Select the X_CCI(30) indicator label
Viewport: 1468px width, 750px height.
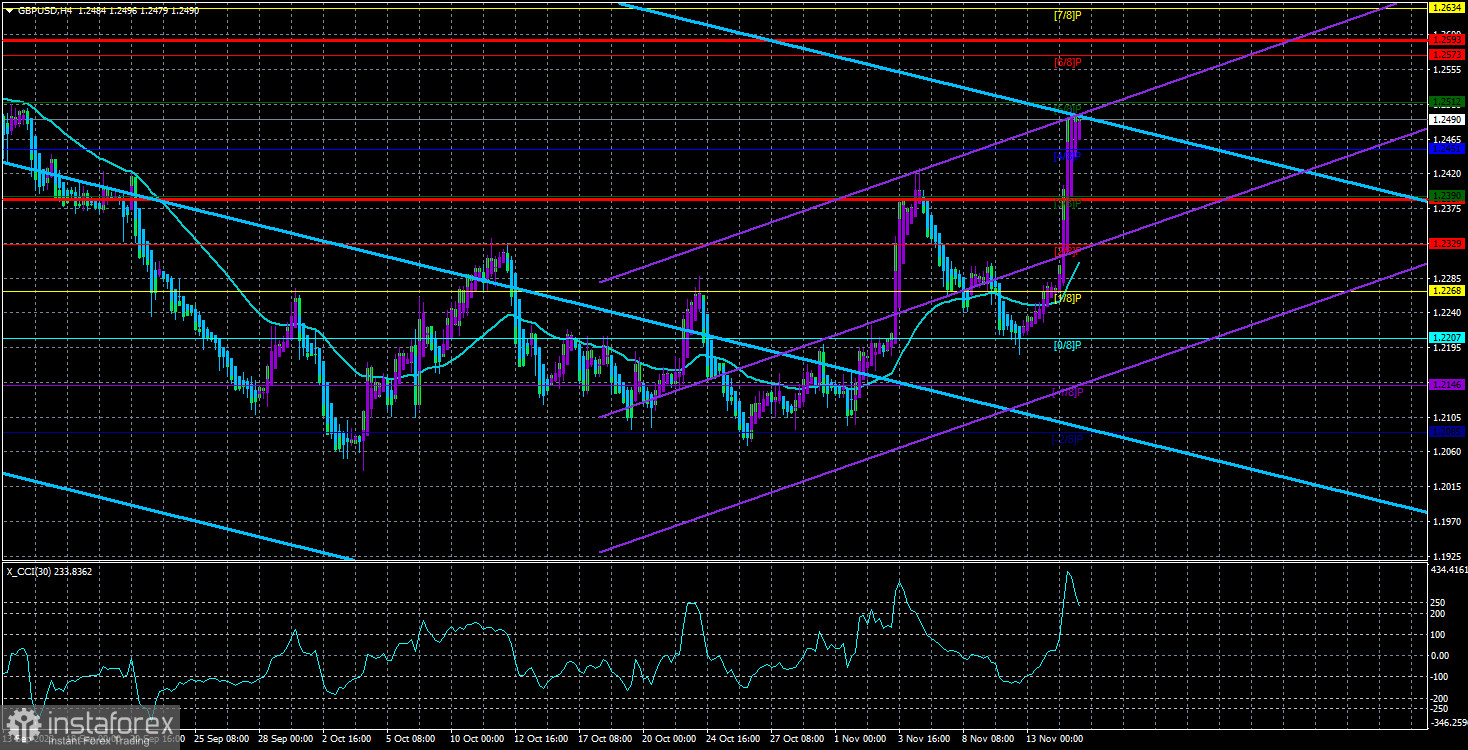pos(50,571)
